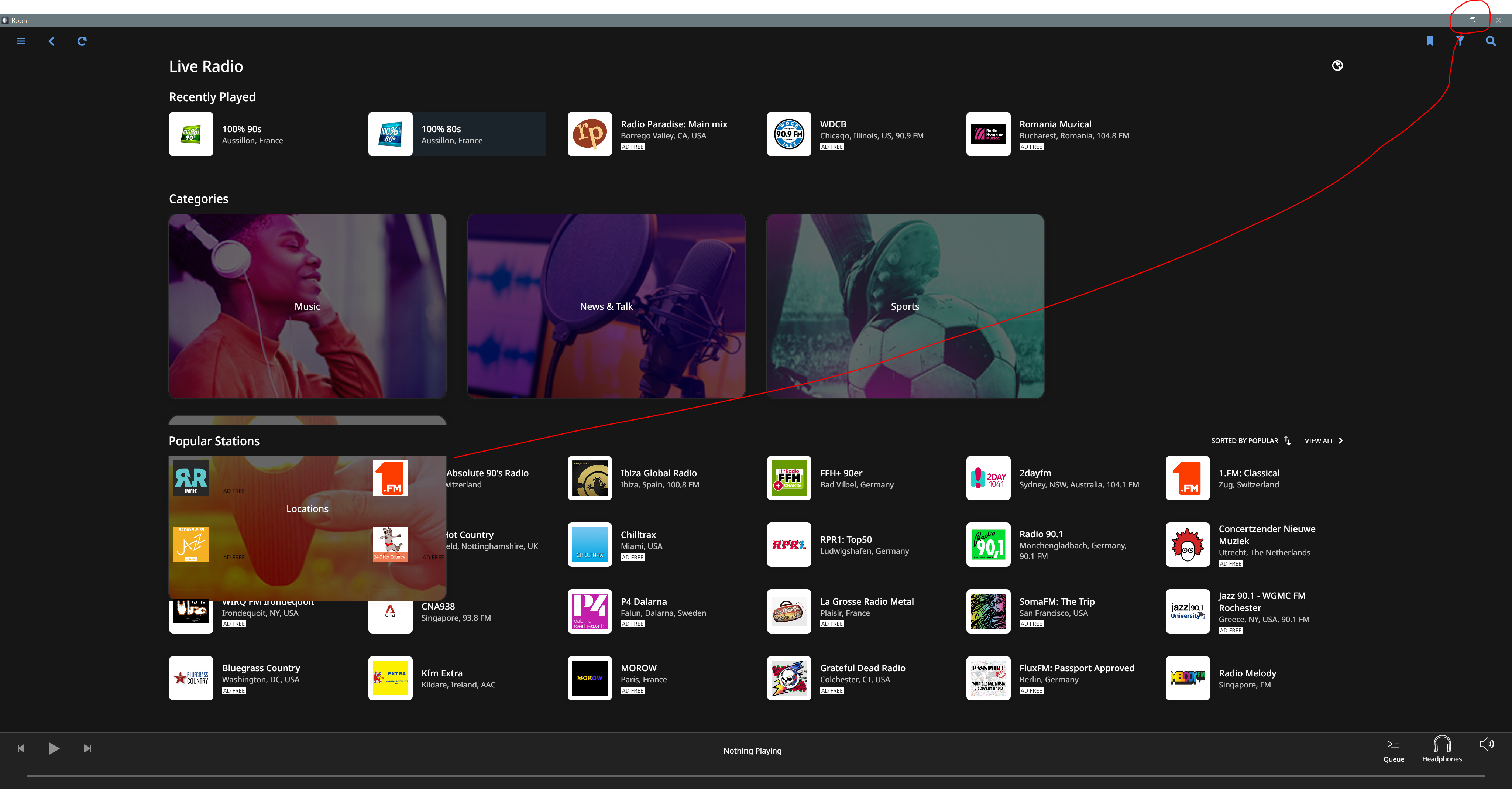Click the Grateful Dead Radio title
Viewport: 1512px width, 789px height.
point(863,668)
